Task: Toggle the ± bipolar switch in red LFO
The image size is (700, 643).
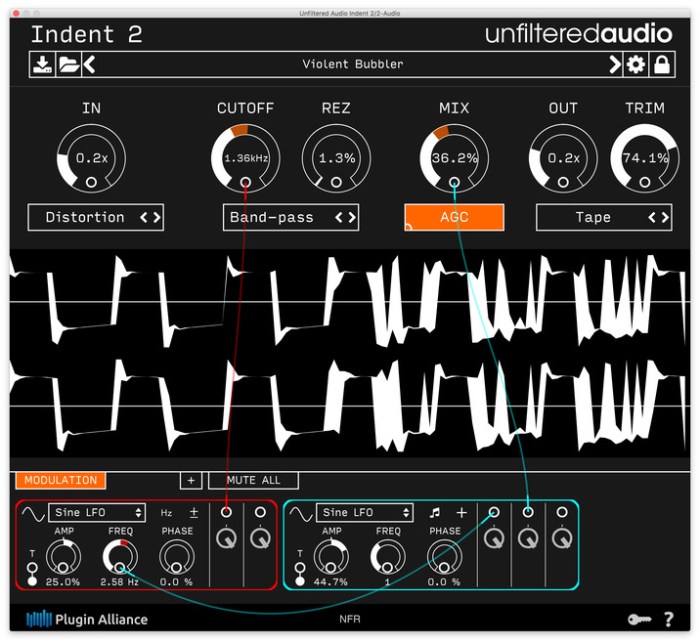Action: pyautogui.click(x=194, y=513)
